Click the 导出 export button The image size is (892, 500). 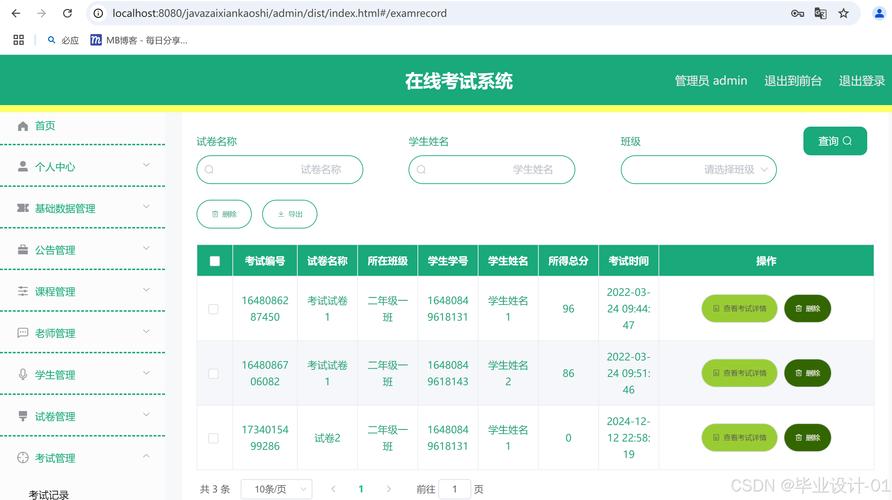290,214
